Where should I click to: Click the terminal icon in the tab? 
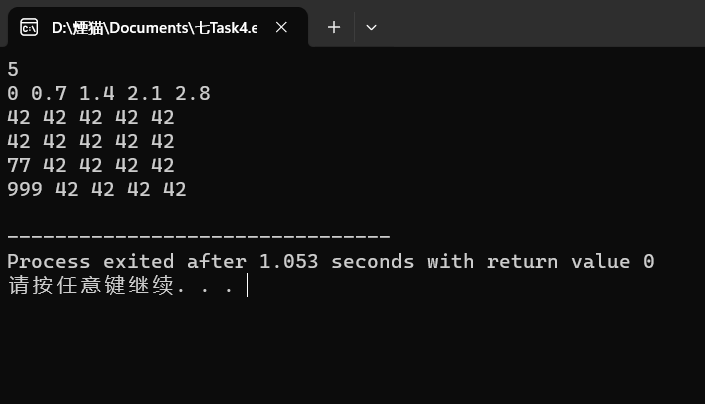pyautogui.click(x=30, y=27)
